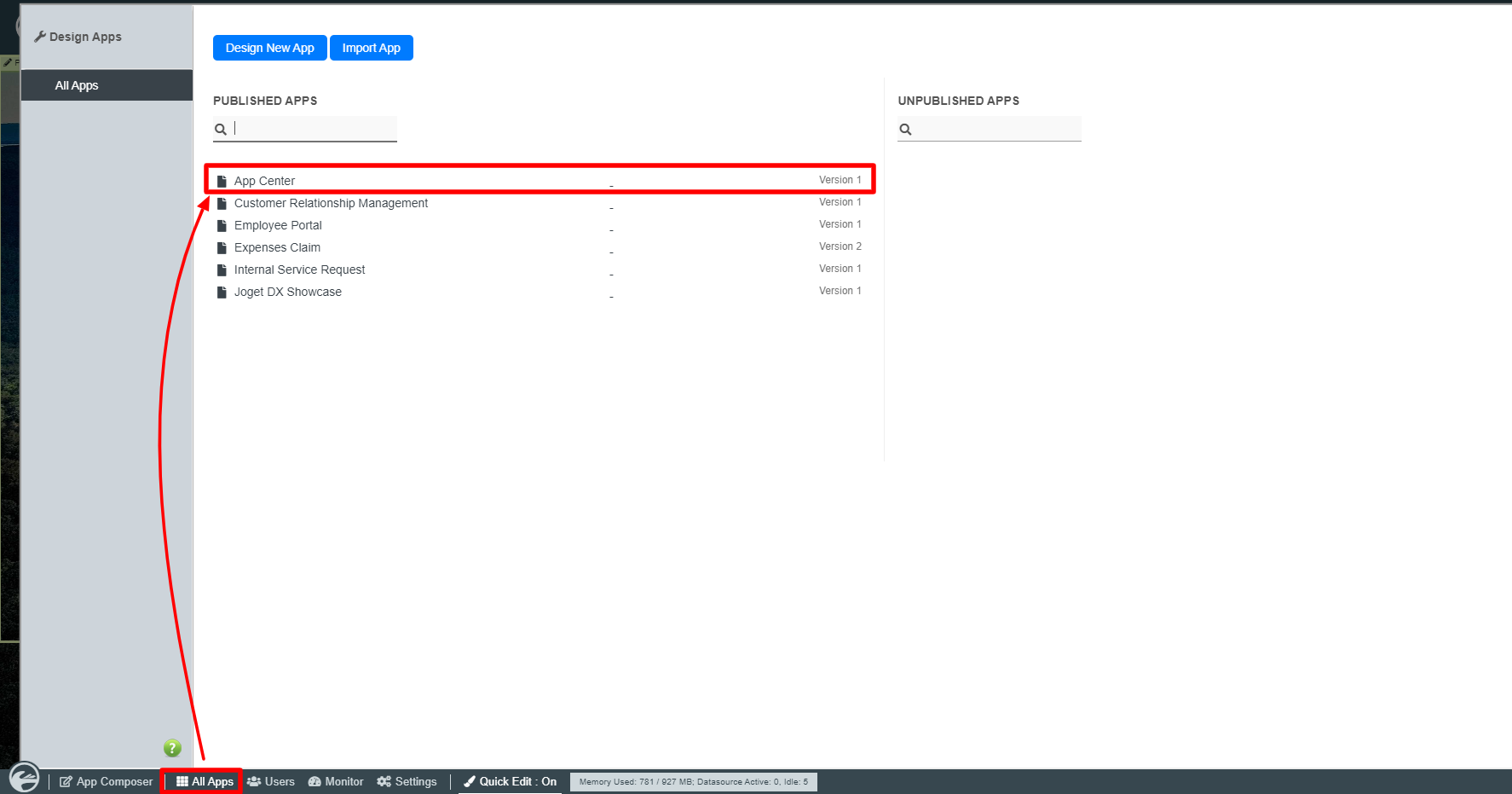Open Customer Relationship Management app
This screenshot has height=794, width=1512.
tap(331, 203)
